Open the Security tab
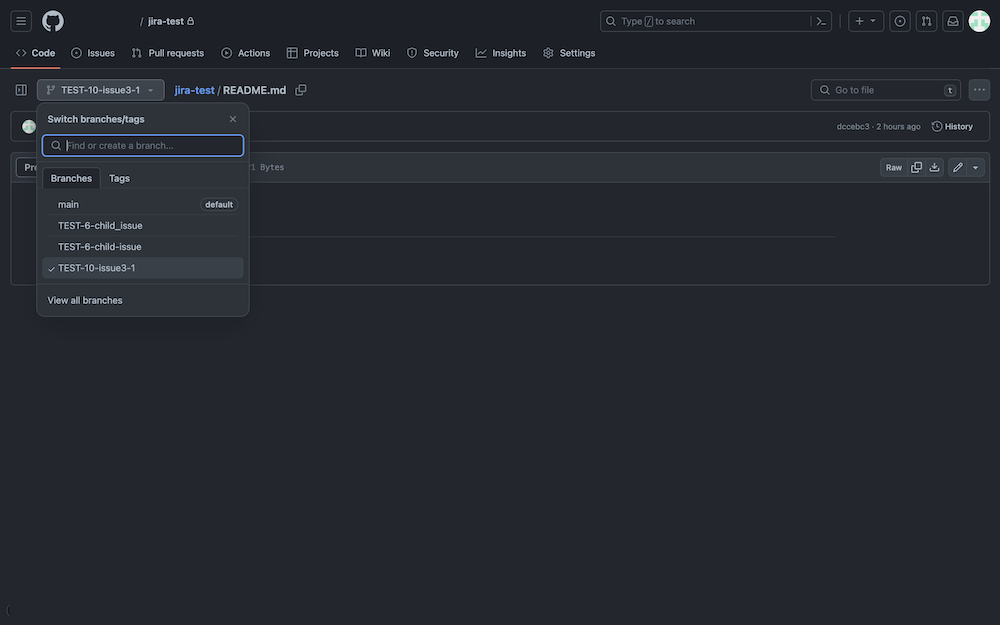The width and height of the screenshot is (1000, 625). point(432,53)
